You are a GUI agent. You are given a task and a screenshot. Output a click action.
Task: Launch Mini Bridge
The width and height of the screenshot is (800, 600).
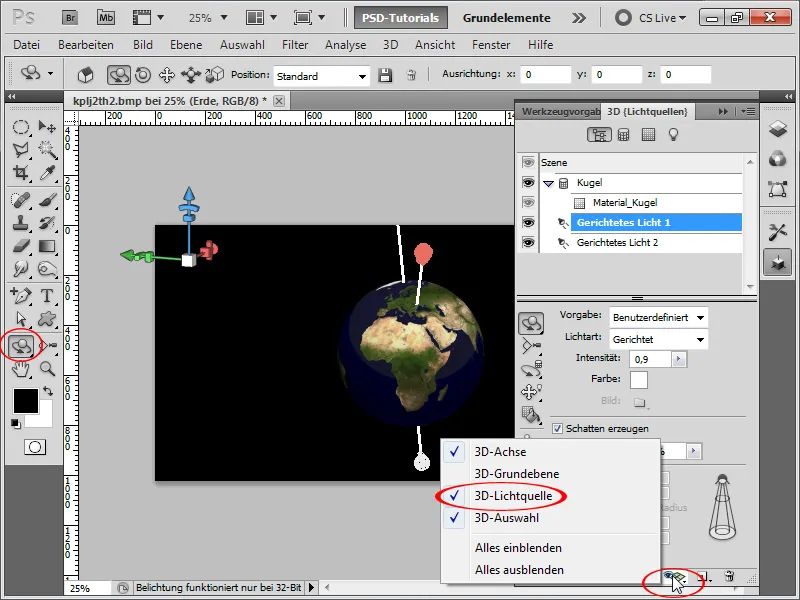(x=106, y=18)
